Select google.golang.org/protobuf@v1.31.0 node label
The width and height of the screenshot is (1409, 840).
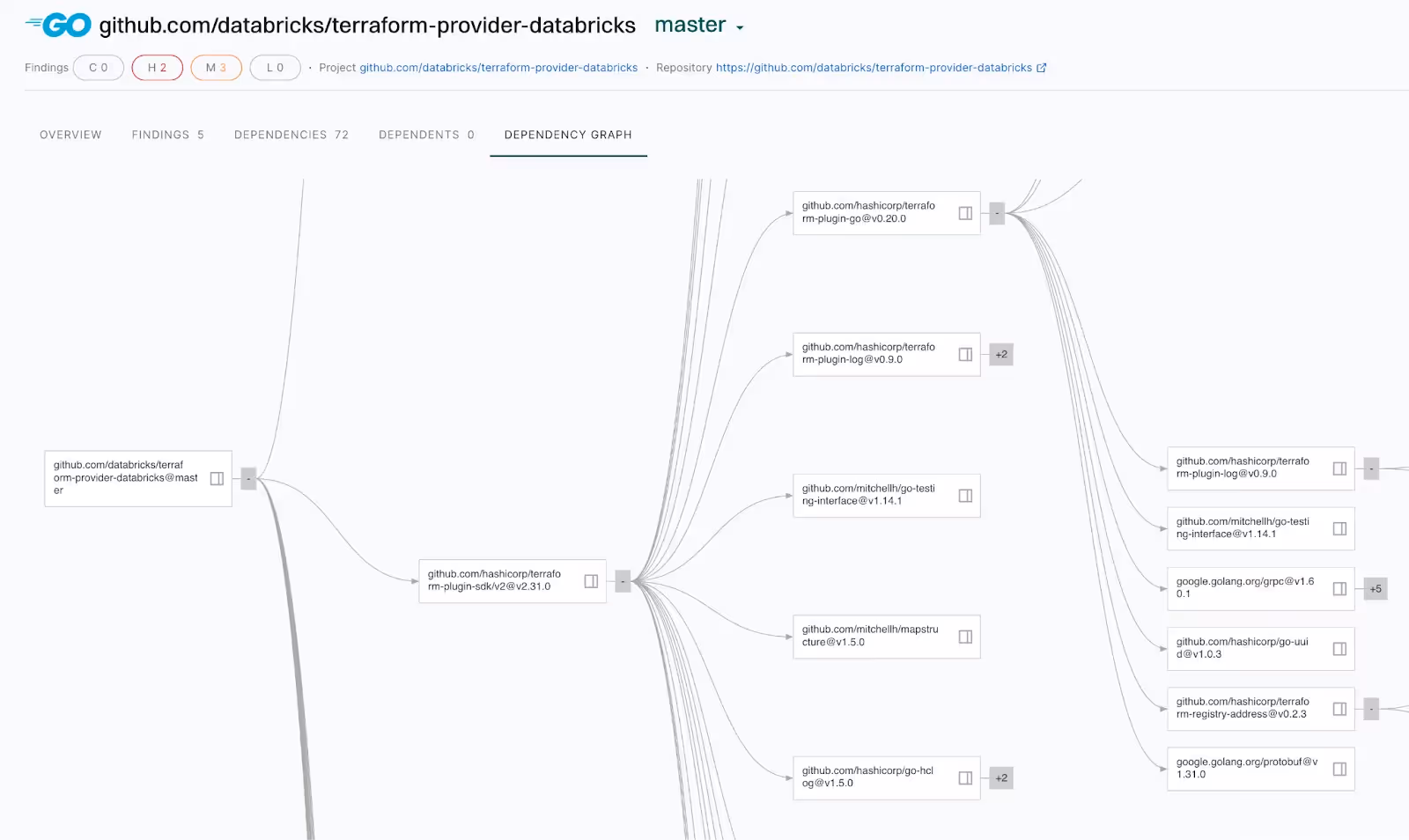(x=1247, y=768)
